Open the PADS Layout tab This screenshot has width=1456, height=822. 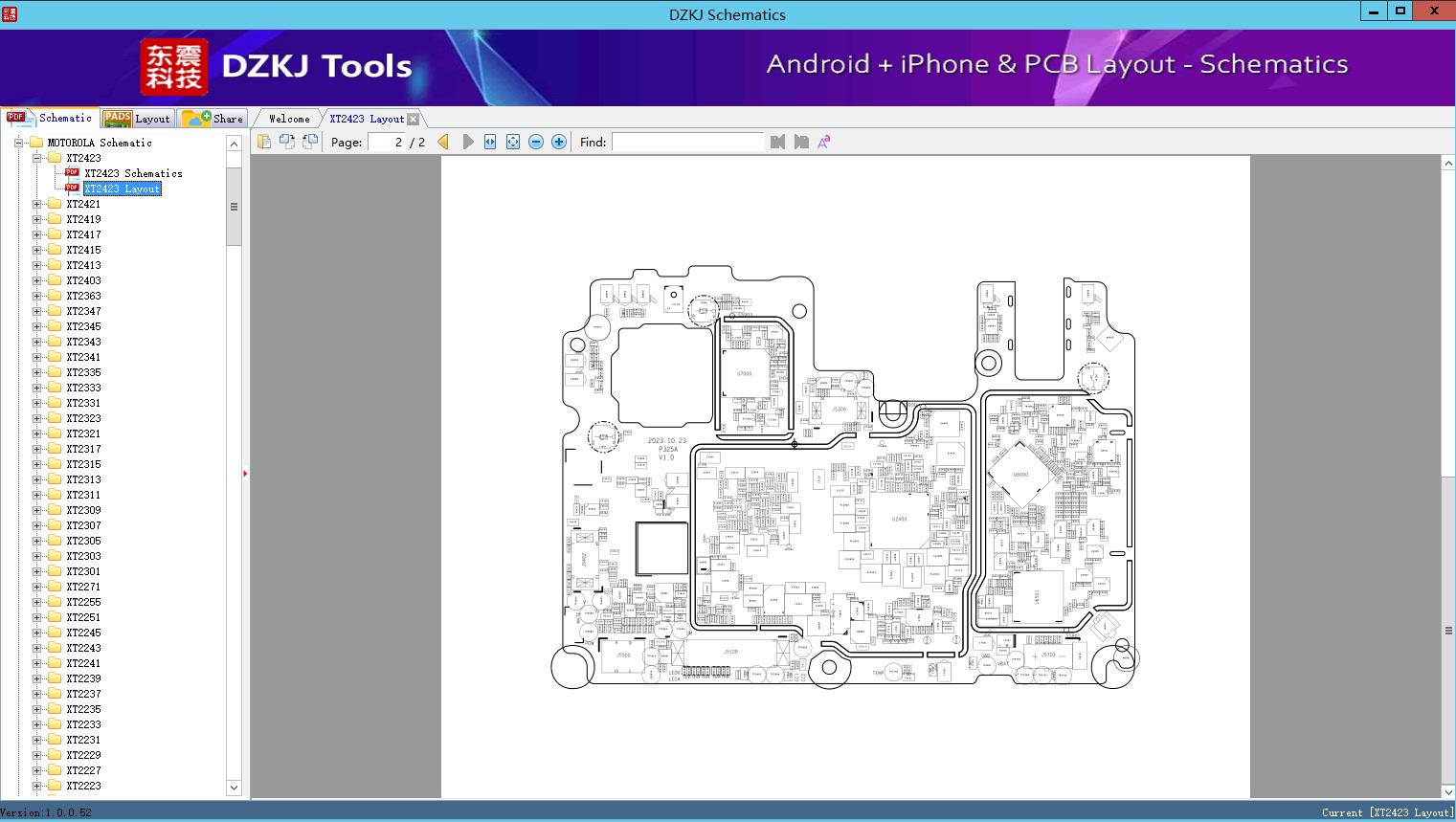click(x=136, y=119)
